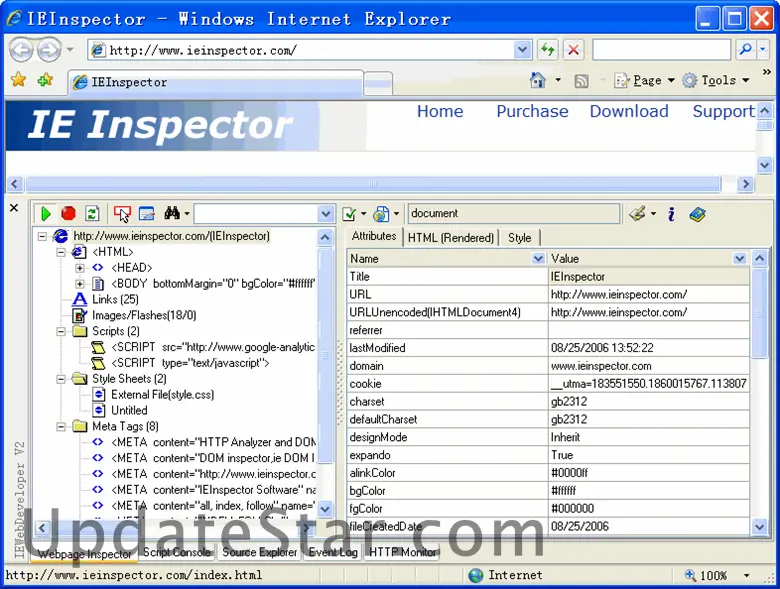Viewport: 780px width, 589px height.
Task: Click the green Start inspection play icon
Action: [46, 214]
